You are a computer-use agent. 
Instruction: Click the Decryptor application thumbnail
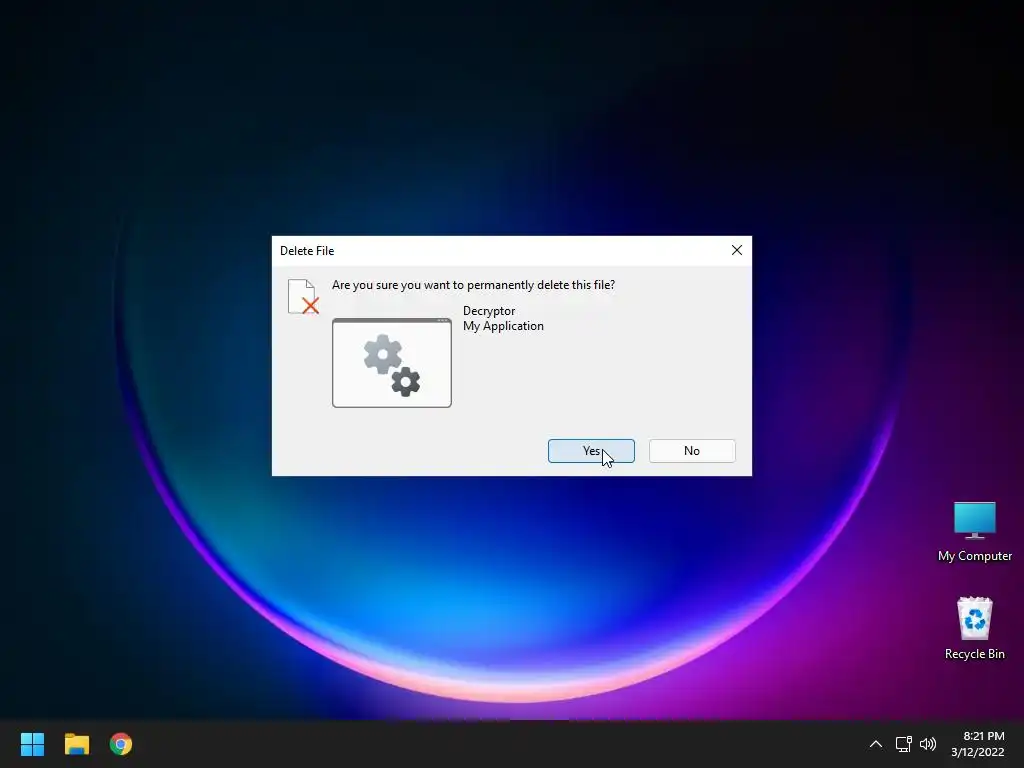(392, 363)
